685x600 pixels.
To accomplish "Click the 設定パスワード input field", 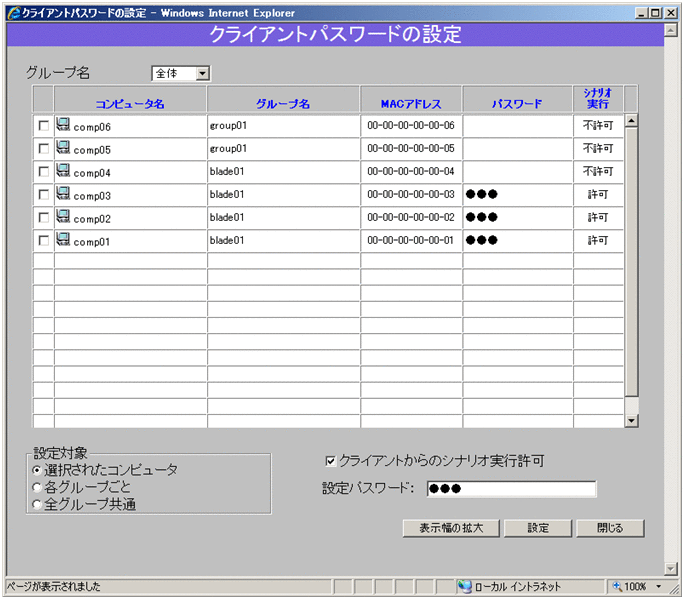I will [x=512, y=489].
